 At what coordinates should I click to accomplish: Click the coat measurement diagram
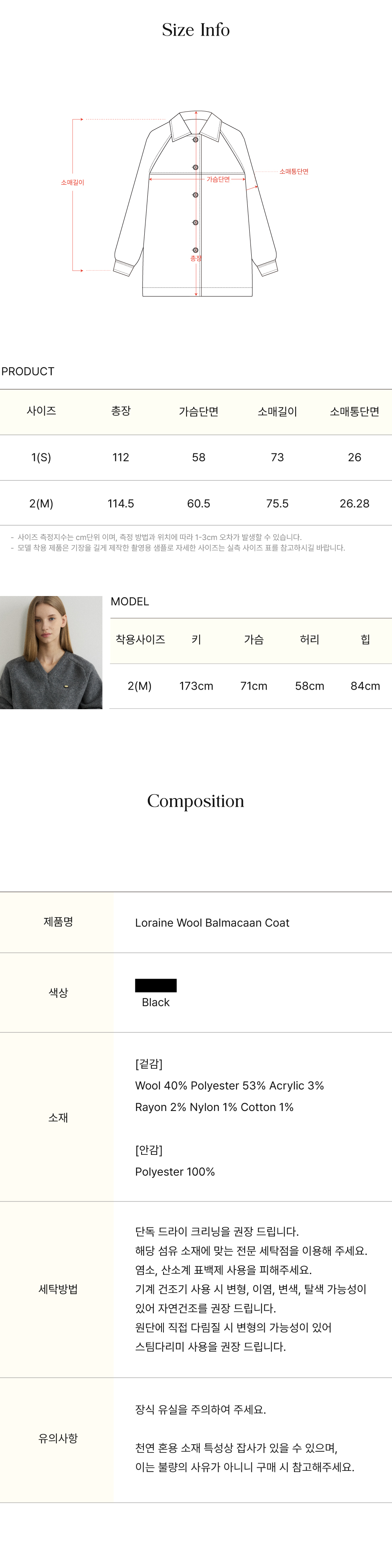[x=196, y=204]
